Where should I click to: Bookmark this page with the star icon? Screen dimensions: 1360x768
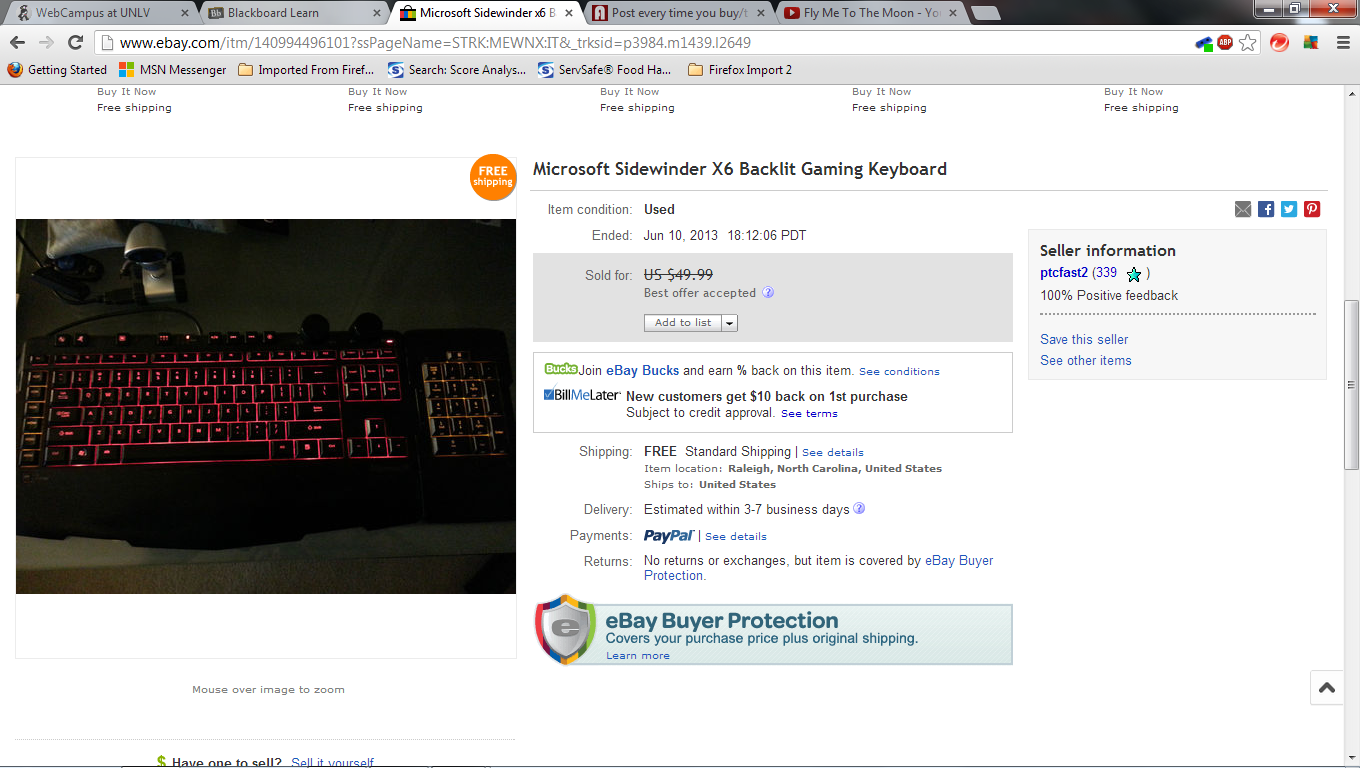pyautogui.click(x=1248, y=42)
